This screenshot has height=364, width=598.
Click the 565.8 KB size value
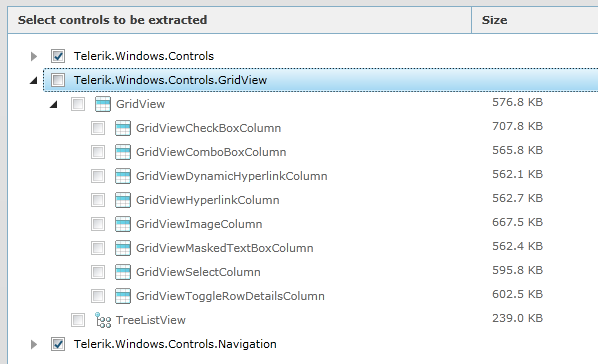click(517, 150)
